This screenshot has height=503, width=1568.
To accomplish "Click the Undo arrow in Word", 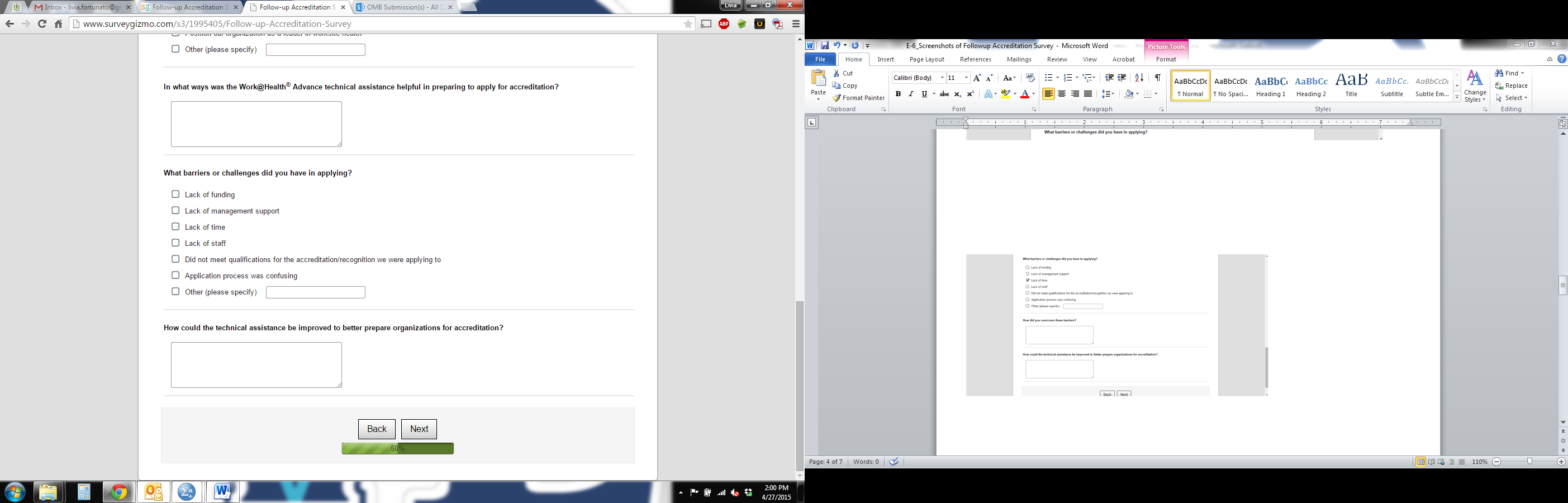I will tap(837, 46).
